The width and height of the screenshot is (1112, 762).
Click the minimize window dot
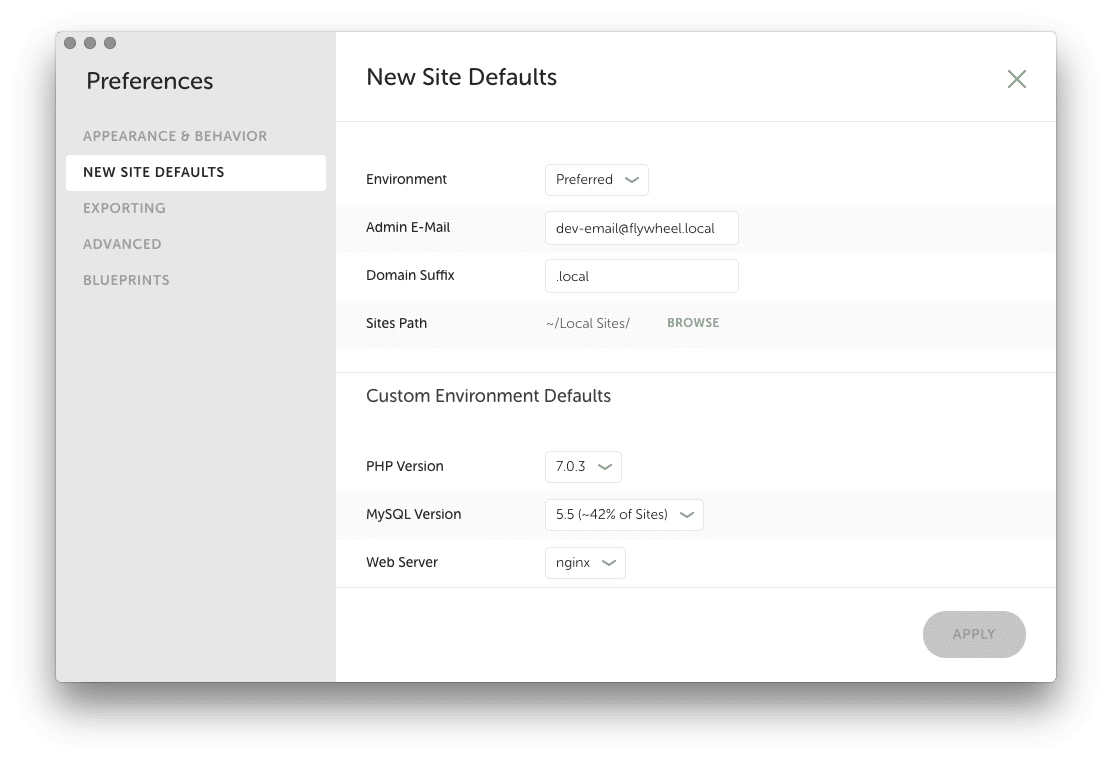pyautogui.click(x=90, y=43)
